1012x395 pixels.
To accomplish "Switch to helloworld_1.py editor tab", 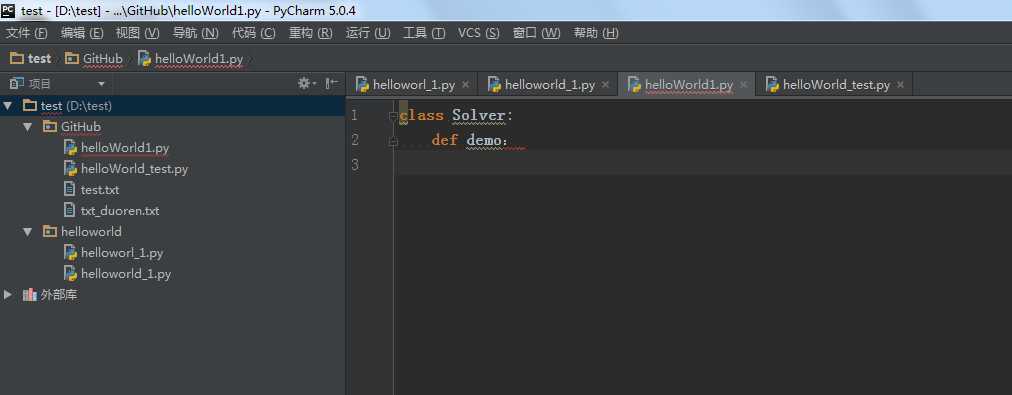I will (x=549, y=85).
